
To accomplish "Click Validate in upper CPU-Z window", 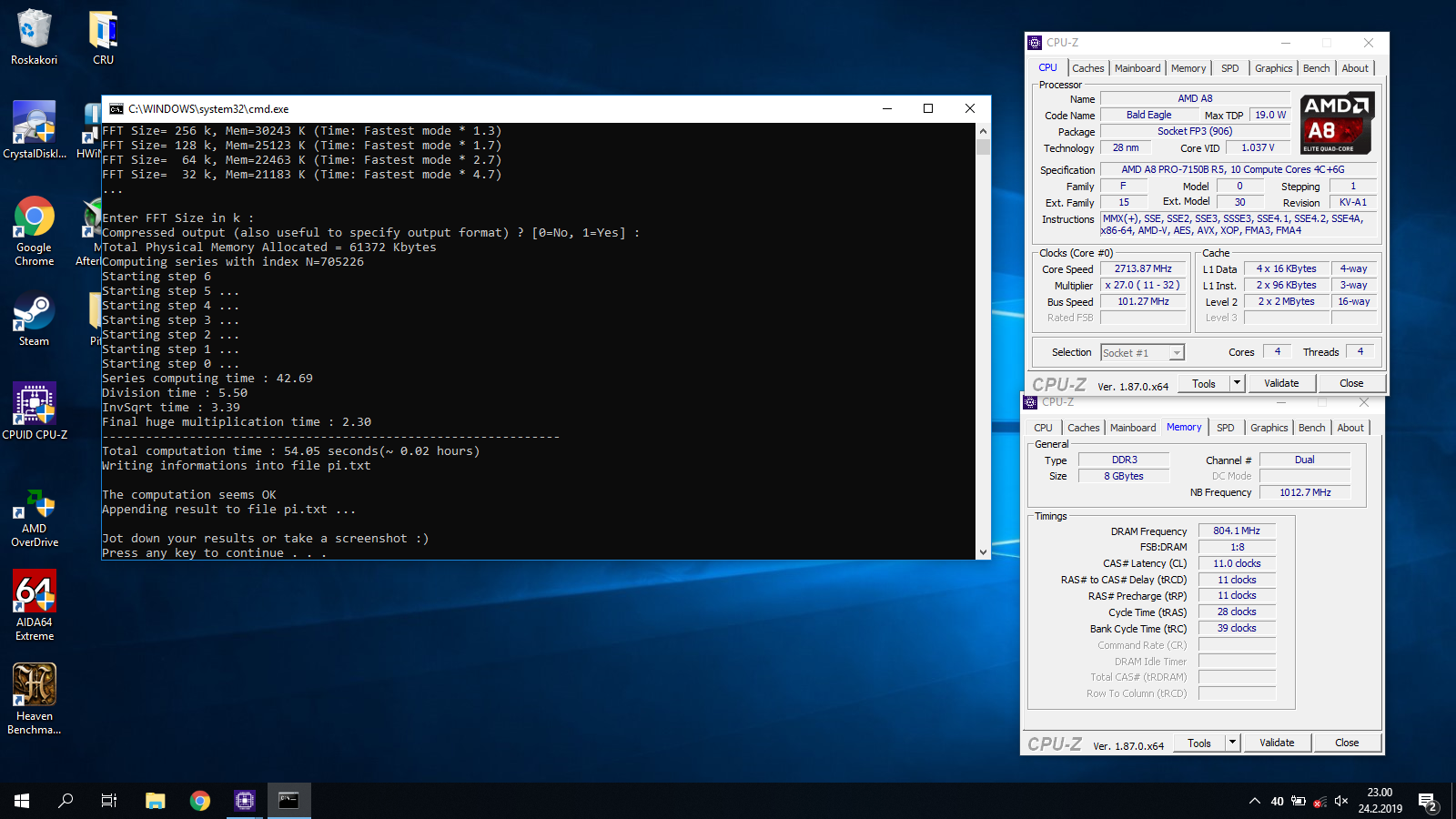I will 1281,383.
